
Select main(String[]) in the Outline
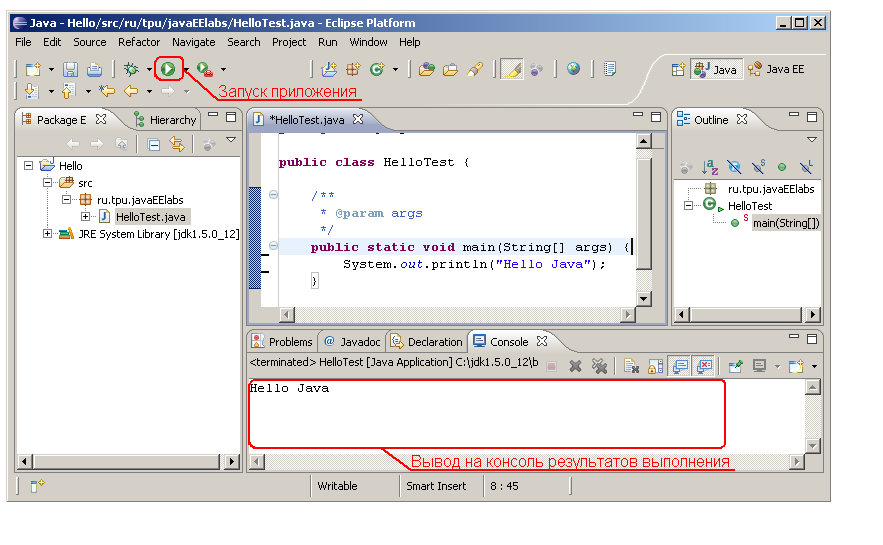(x=786, y=223)
